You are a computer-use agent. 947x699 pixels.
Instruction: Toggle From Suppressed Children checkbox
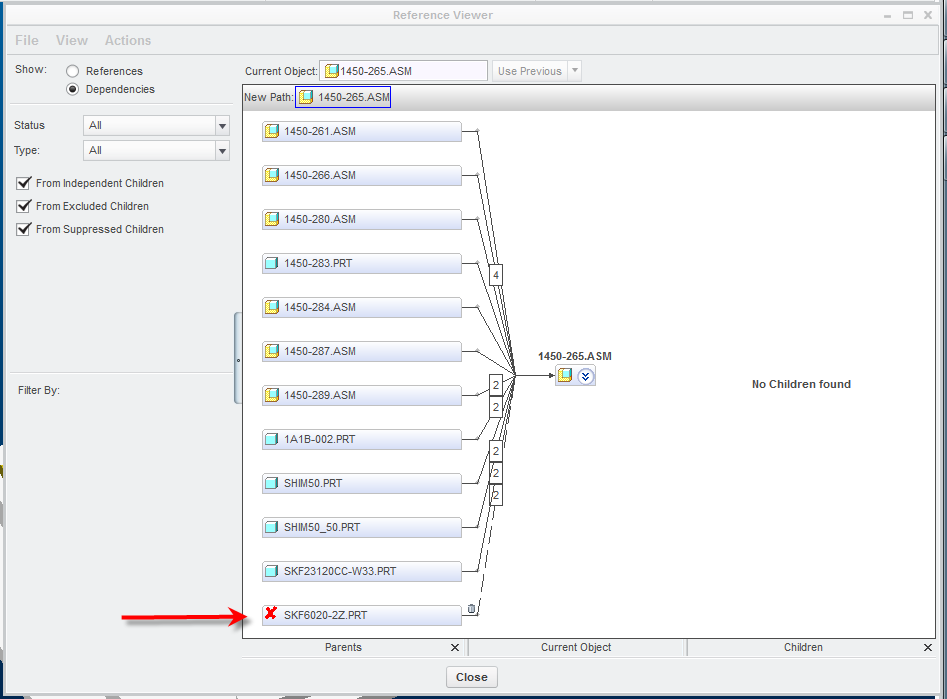[x=24, y=229]
